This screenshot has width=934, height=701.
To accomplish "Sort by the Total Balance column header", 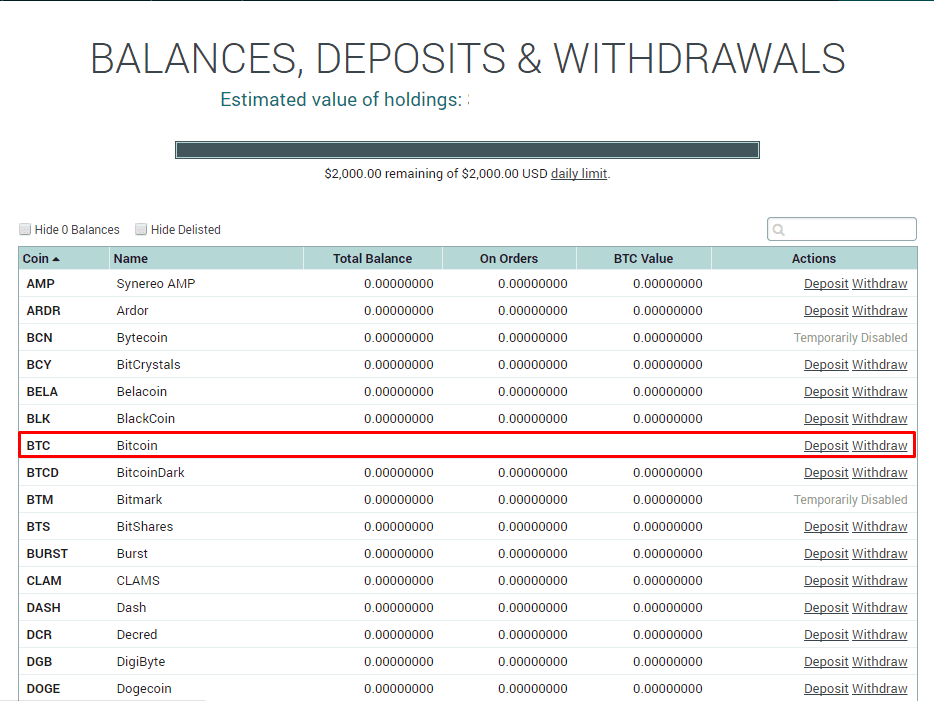I will point(373,258).
